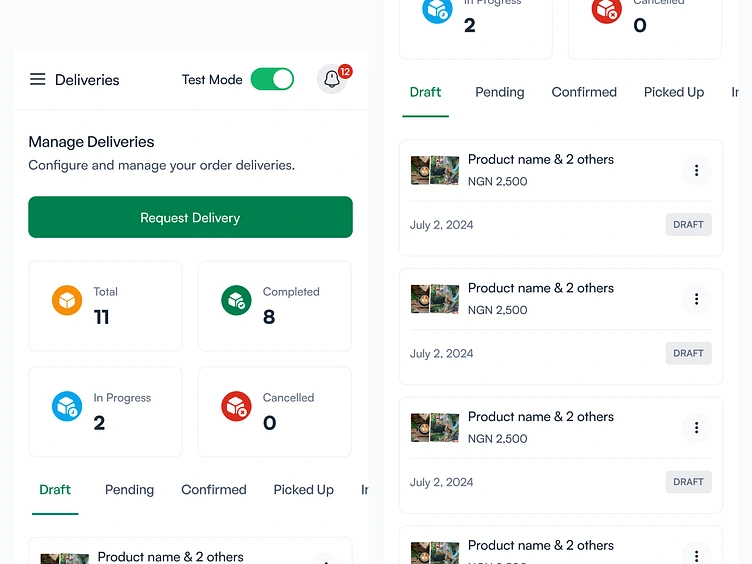
Task: Open notifications bell with 12 badge
Action: coord(332,80)
